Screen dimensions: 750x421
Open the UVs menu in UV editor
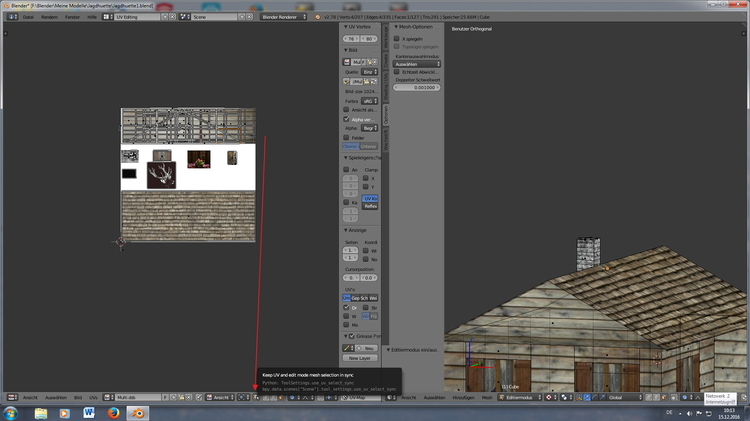tap(93, 398)
